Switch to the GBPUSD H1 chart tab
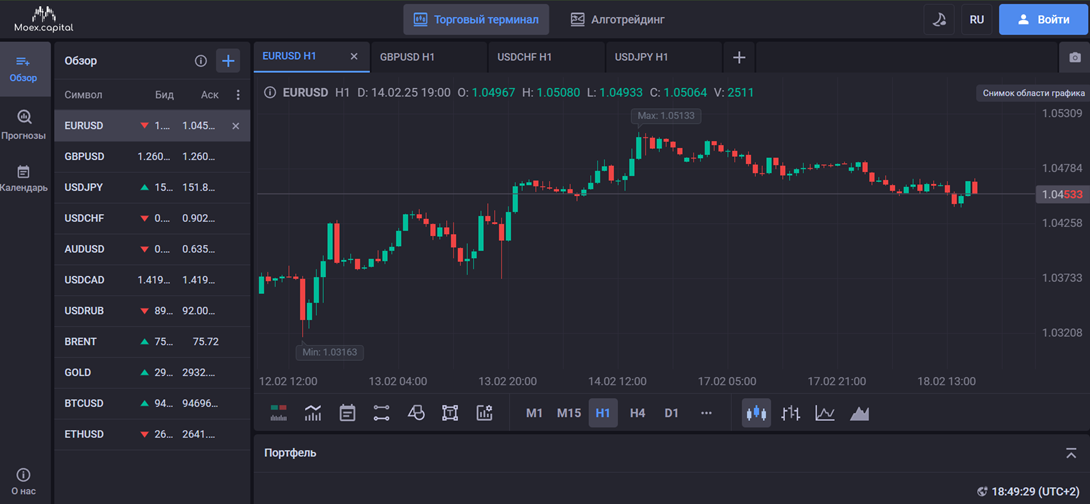1090x504 pixels. coord(408,57)
